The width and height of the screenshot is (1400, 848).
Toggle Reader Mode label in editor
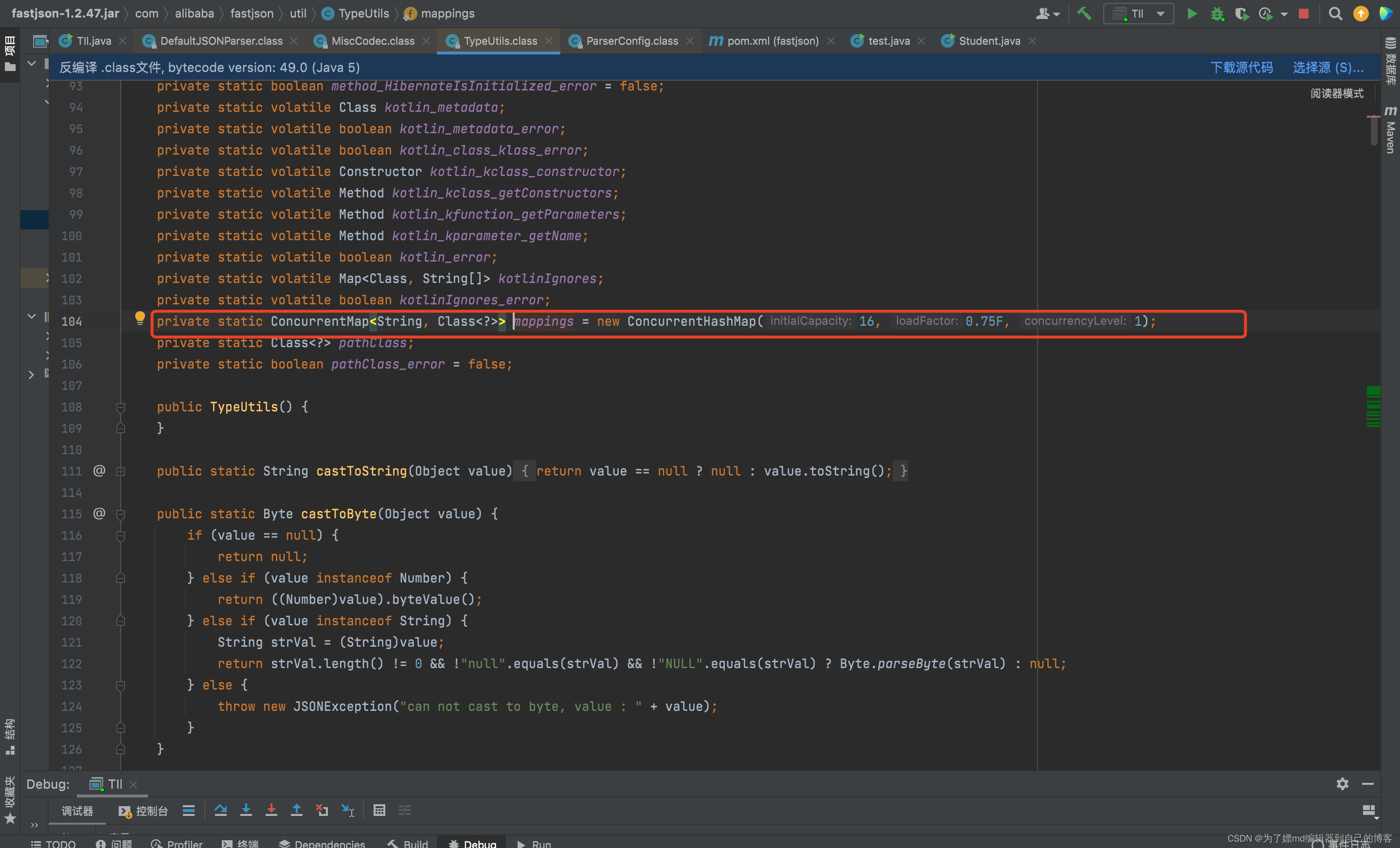[1336, 93]
